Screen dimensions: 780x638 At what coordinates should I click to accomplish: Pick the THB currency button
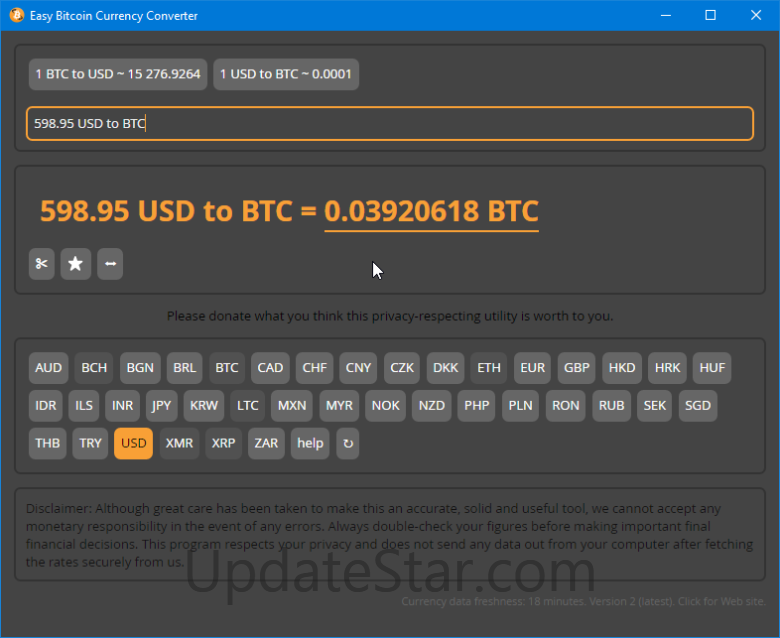point(48,443)
